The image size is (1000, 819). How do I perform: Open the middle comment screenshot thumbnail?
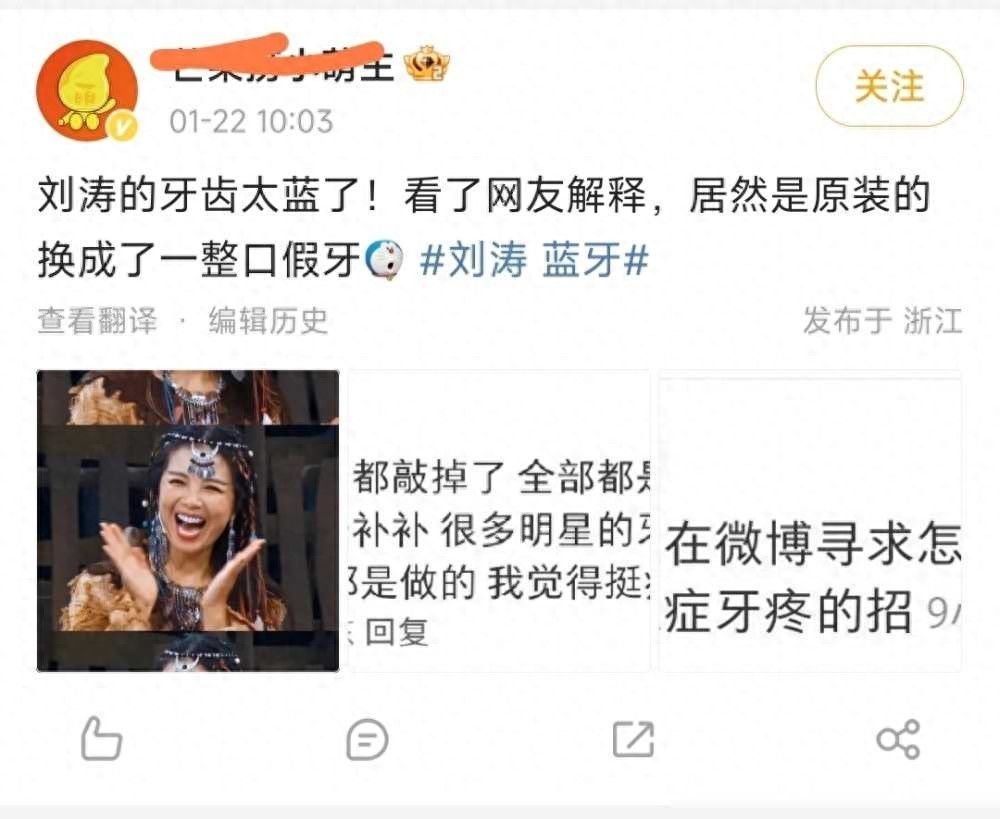(499, 520)
